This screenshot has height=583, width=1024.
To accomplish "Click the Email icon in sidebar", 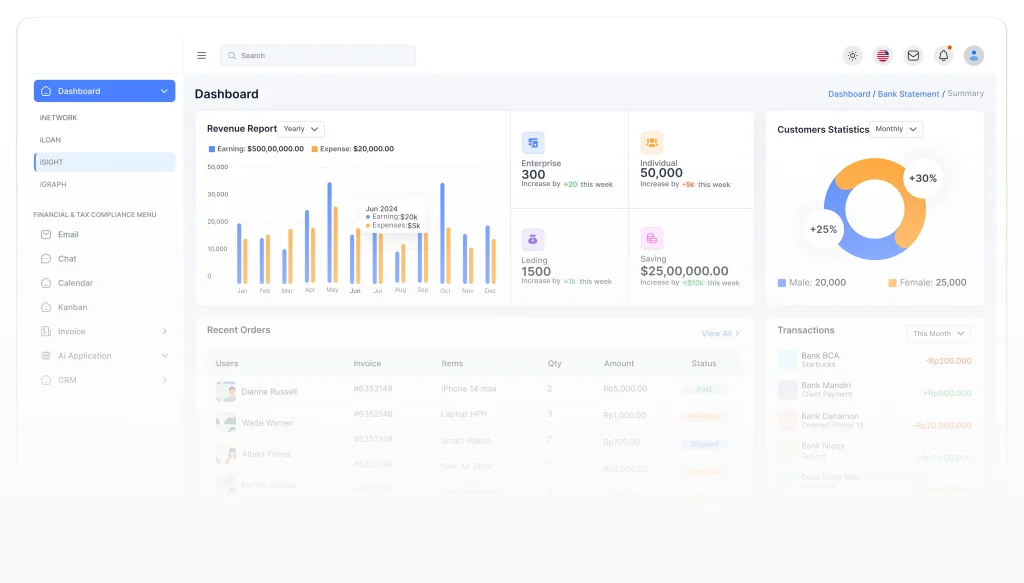I will [x=46, y=234].
